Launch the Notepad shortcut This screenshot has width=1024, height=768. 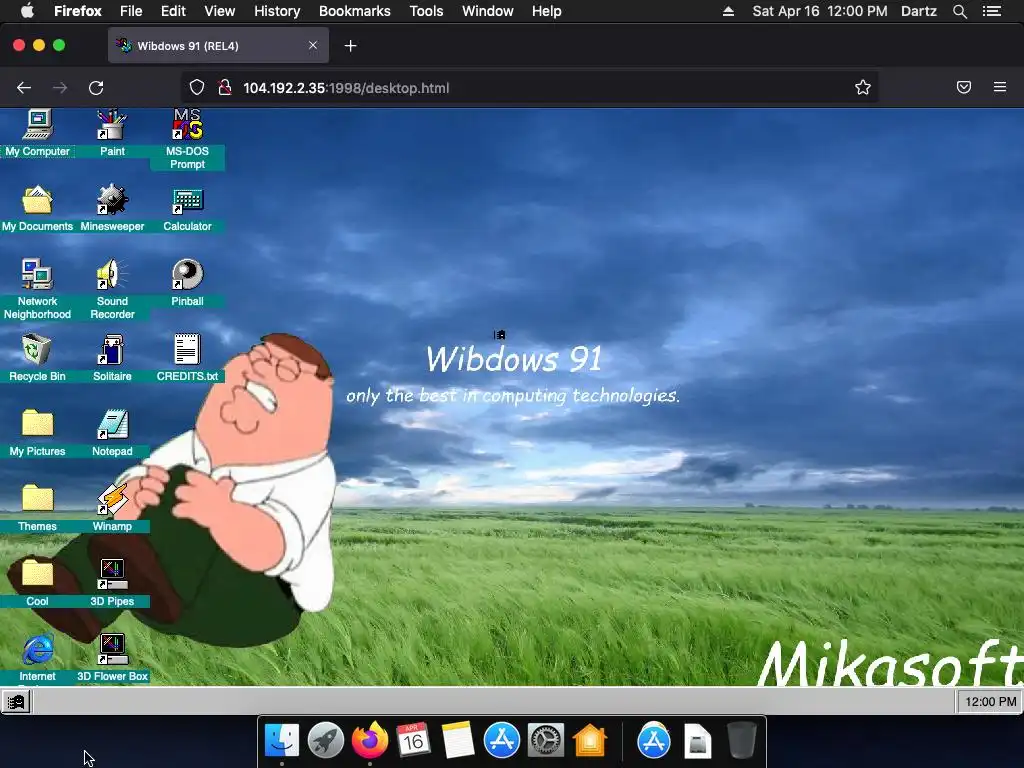[x=112, y=433]
